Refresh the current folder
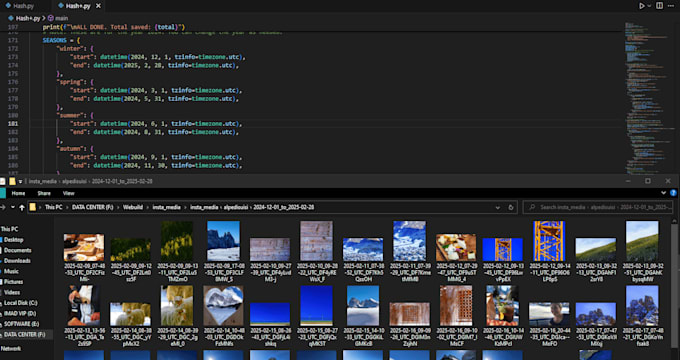This screenshot has height=360, width=680. pyautogui.click(x=511, y=207)
